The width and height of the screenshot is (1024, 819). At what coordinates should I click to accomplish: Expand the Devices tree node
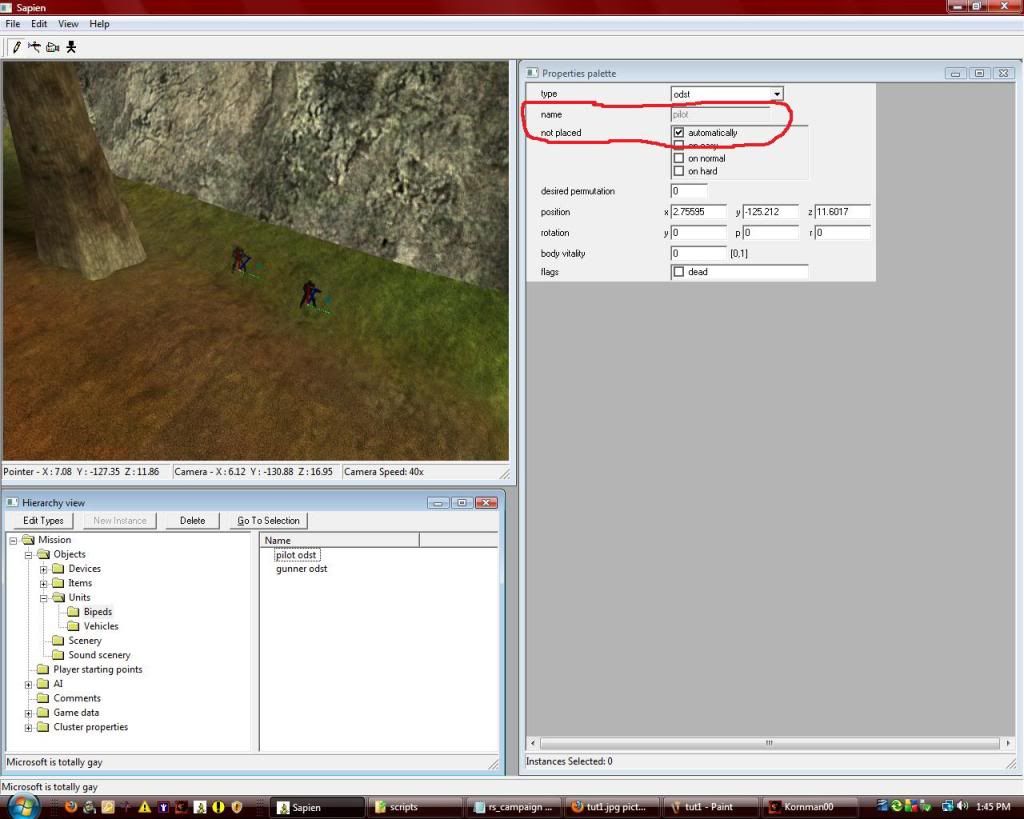click(43, 569)
